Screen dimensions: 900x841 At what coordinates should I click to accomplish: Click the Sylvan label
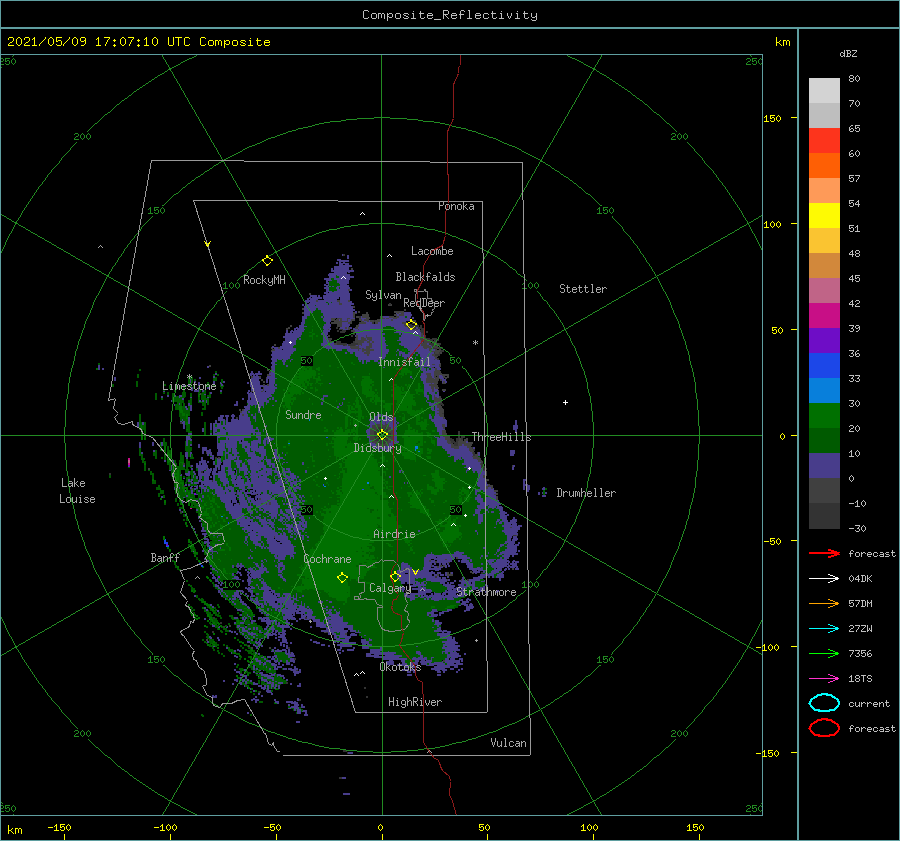tap(383, 295)
